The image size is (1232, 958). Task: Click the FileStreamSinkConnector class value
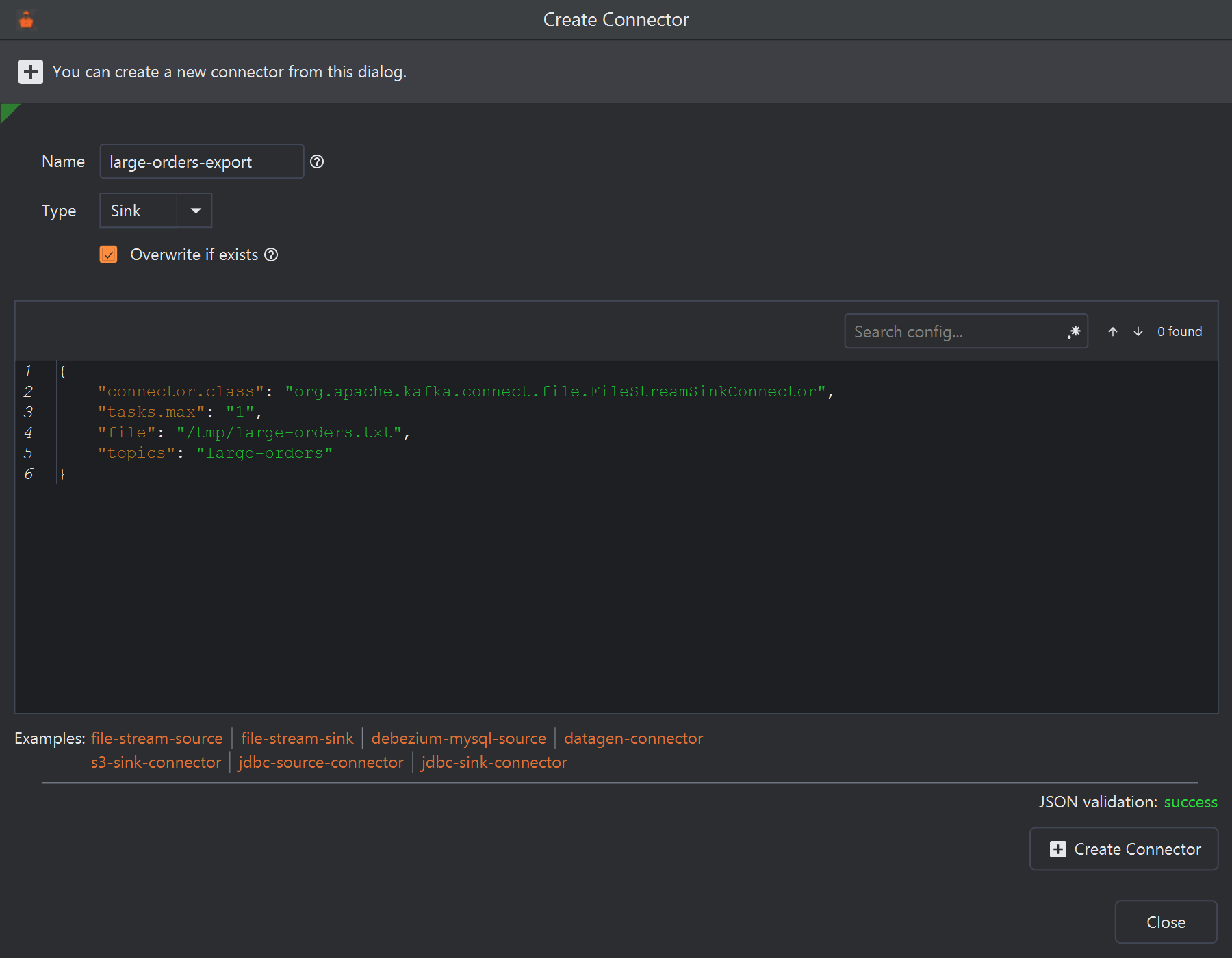point(556,391)
